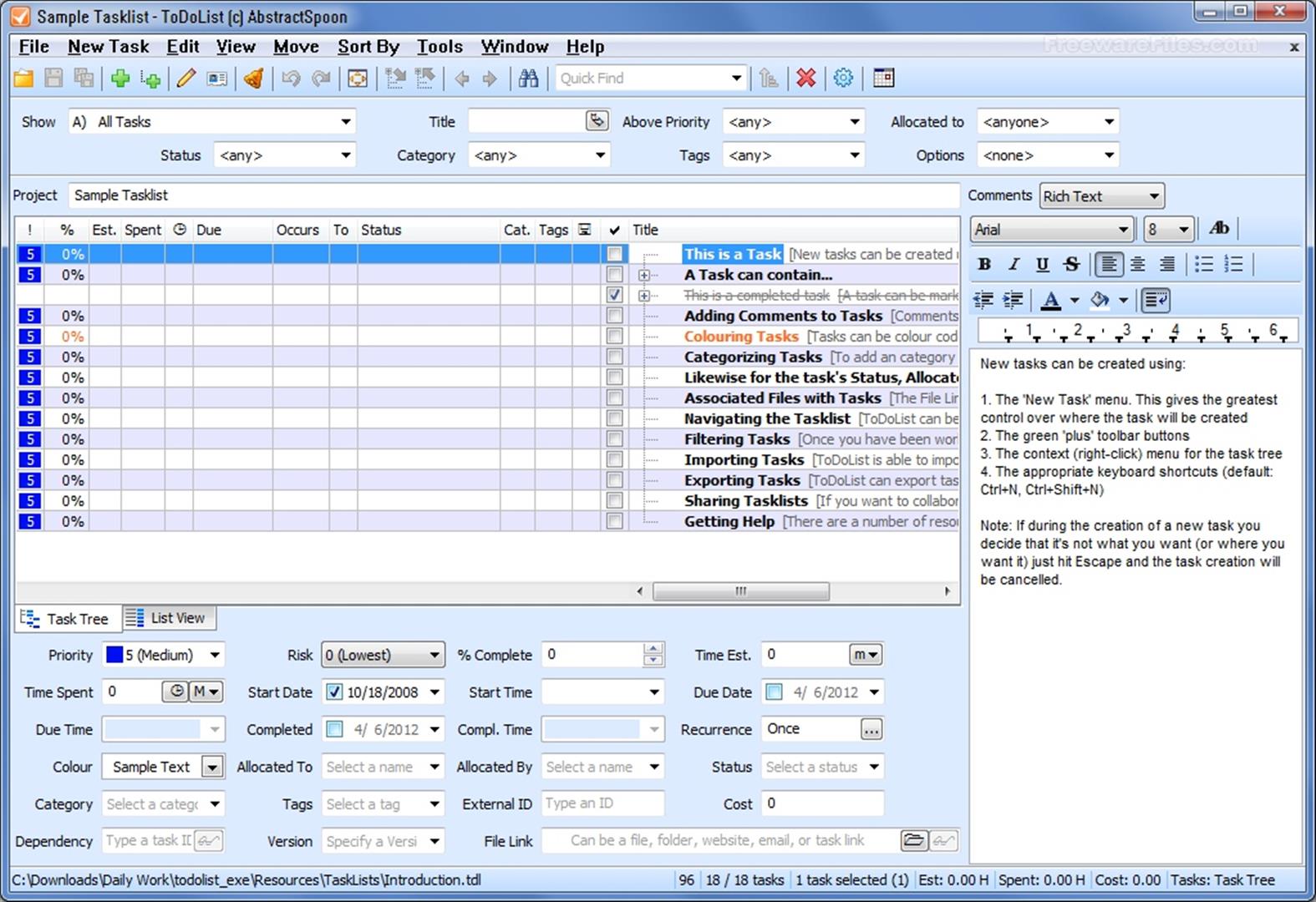The image size is (1316, 902).
Task: Click the bulleted list icon in comments
Action: (x=1203, y=265)
